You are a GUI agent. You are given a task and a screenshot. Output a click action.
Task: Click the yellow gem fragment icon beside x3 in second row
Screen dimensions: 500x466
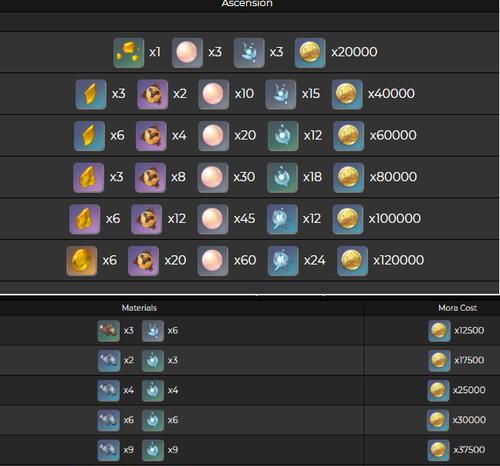[91, 94]
